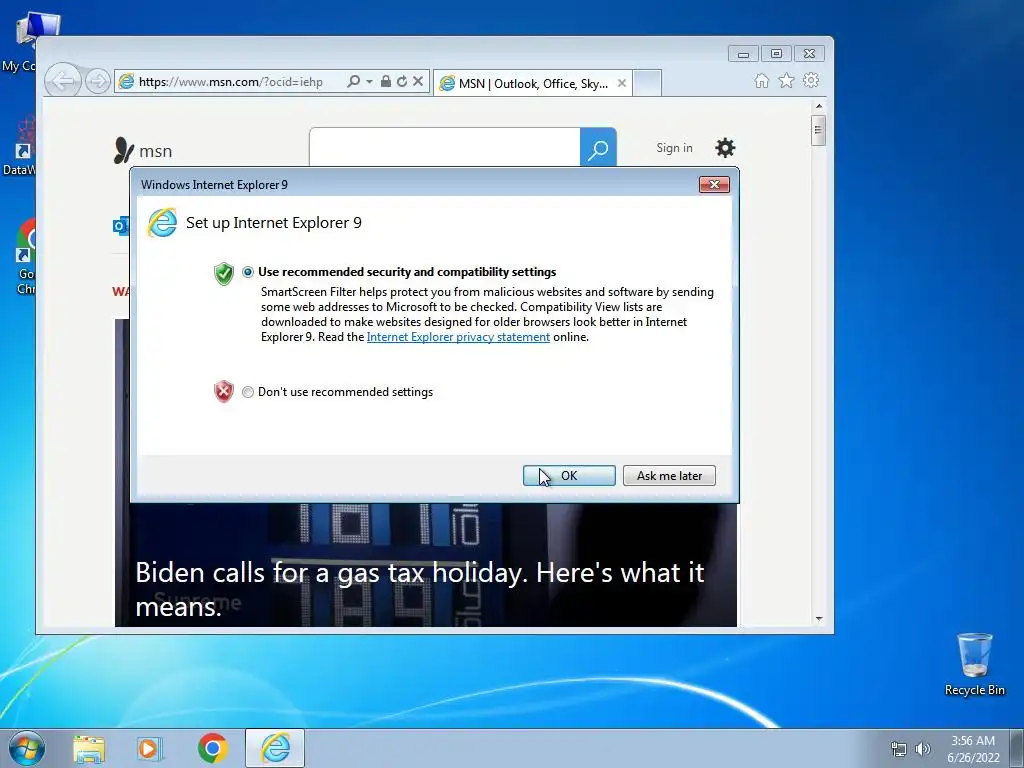Open MSN page settings gear
Image resolution: width=1024 pixels, height=768 pixels.
(725, 148)
